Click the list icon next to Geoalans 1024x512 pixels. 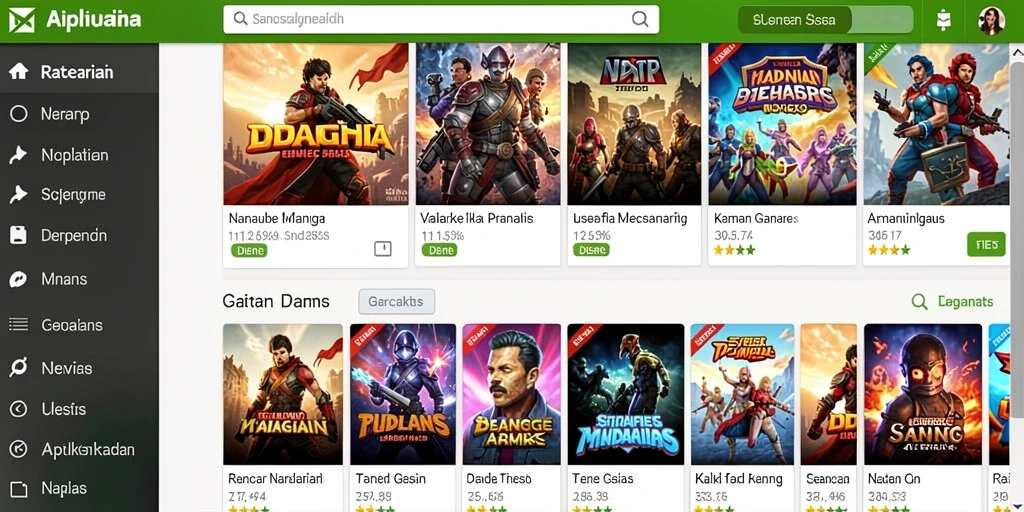pyautogui.click(x=18, y=325)
